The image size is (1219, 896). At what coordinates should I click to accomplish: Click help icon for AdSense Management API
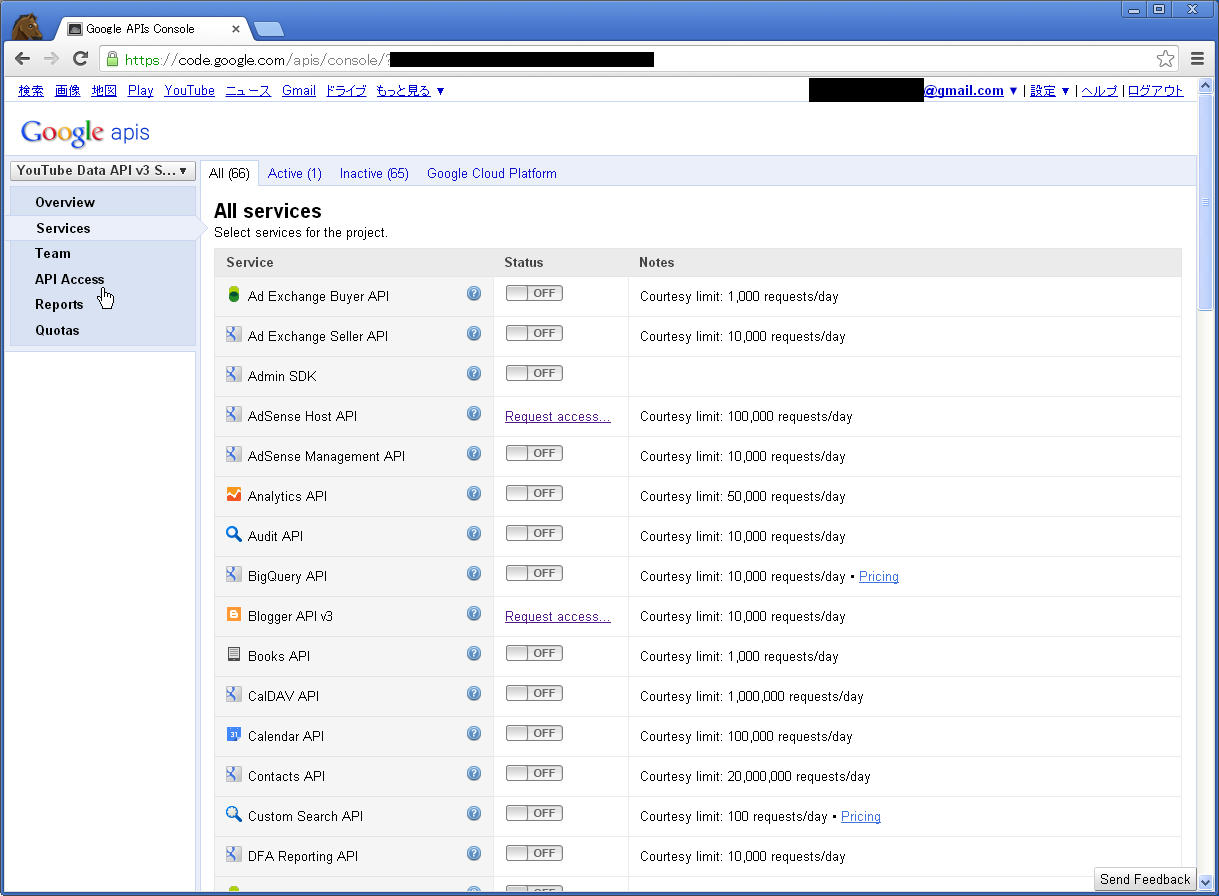[x=474, y=454]
